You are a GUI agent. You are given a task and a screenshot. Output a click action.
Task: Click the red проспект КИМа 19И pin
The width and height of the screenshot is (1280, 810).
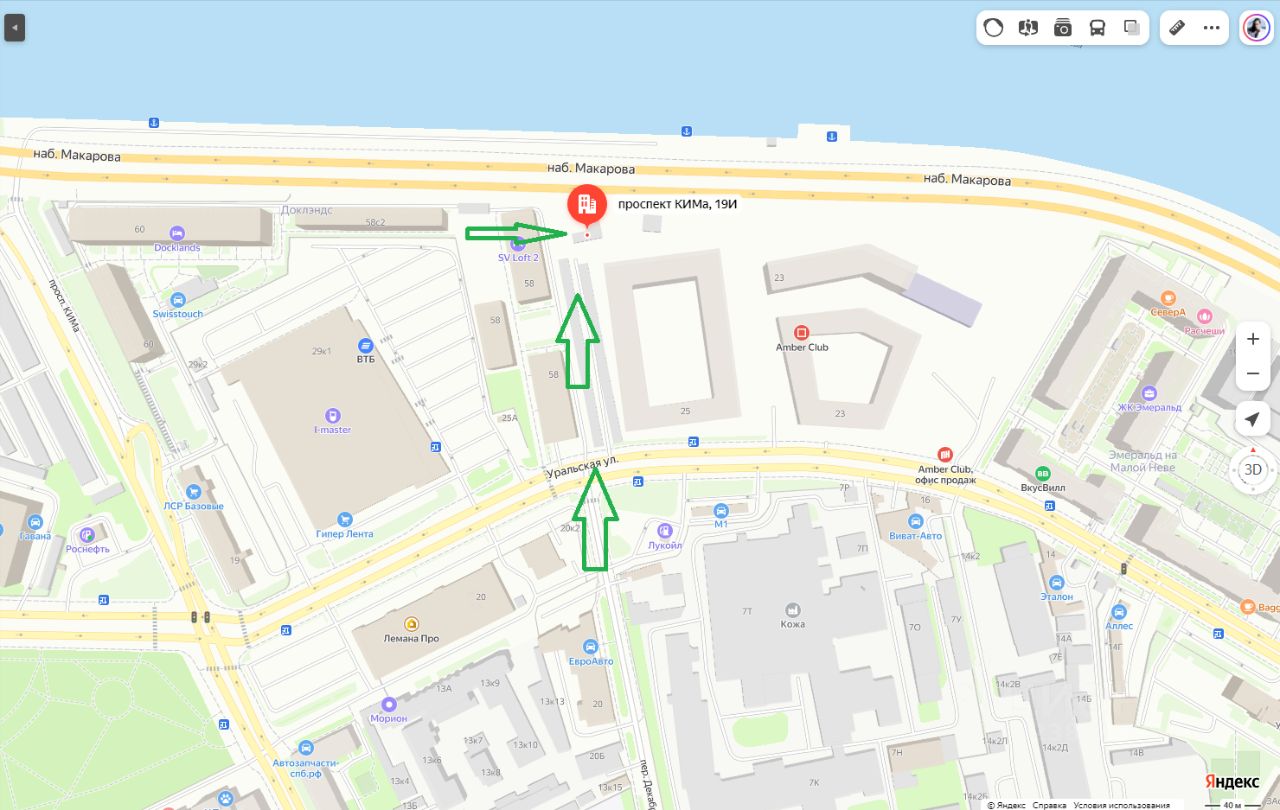pyautogui.click(x=587, y=206)
